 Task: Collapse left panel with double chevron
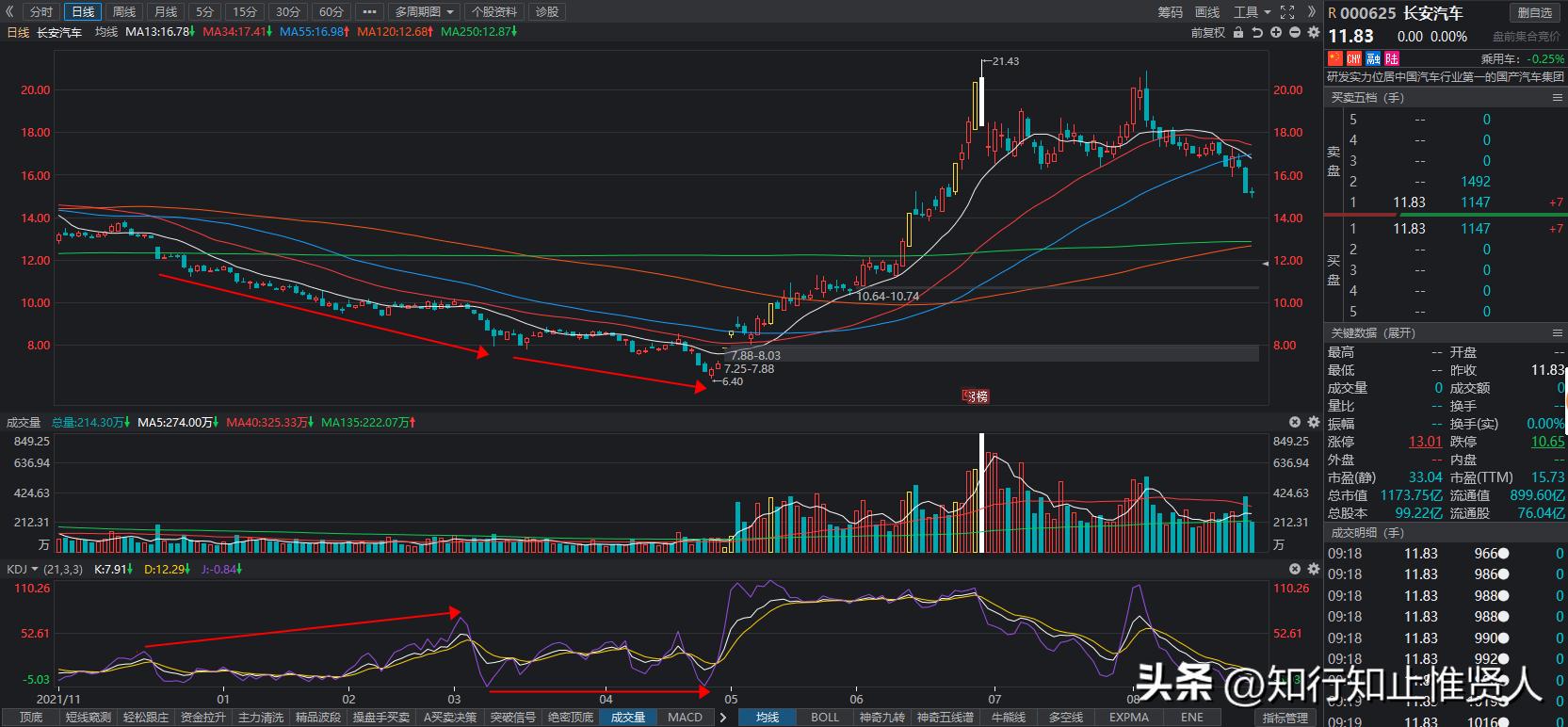tap(9, 12)
